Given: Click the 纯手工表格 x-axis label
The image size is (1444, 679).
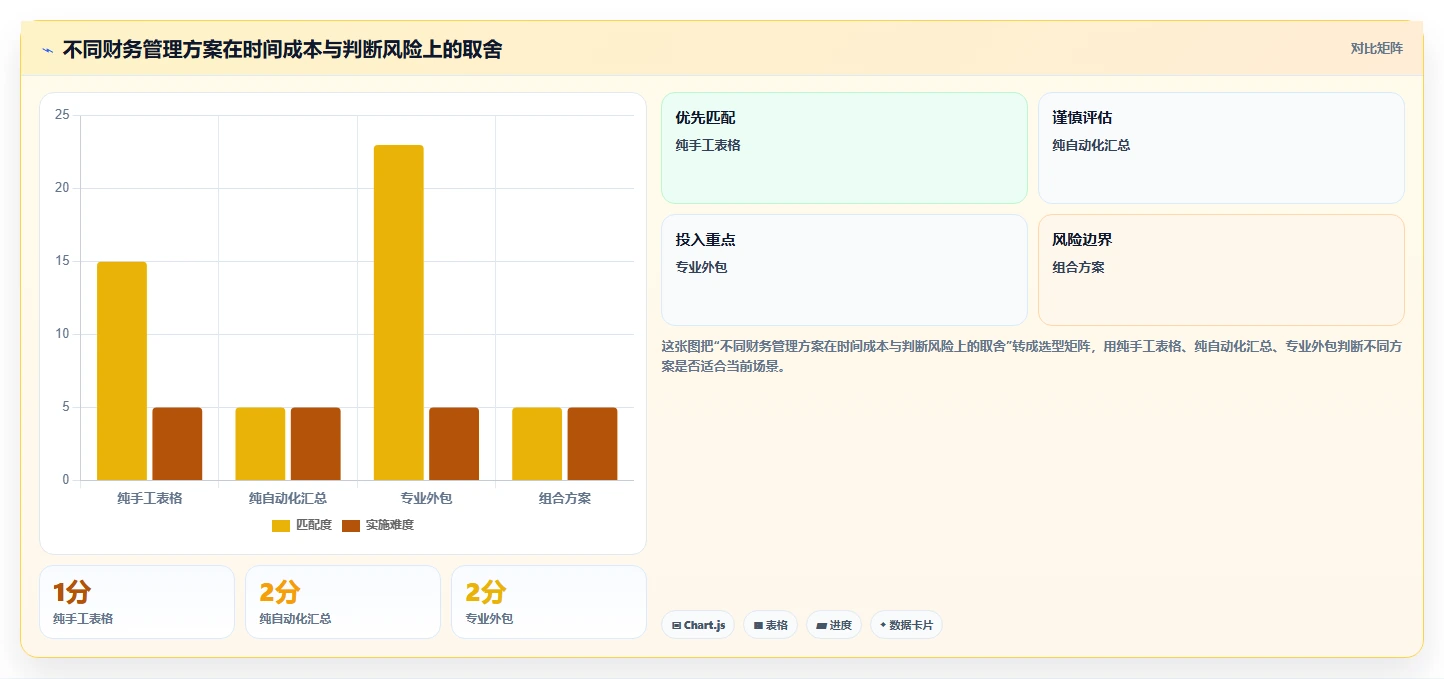Looking at the screenshot, I should click(150, 497).
